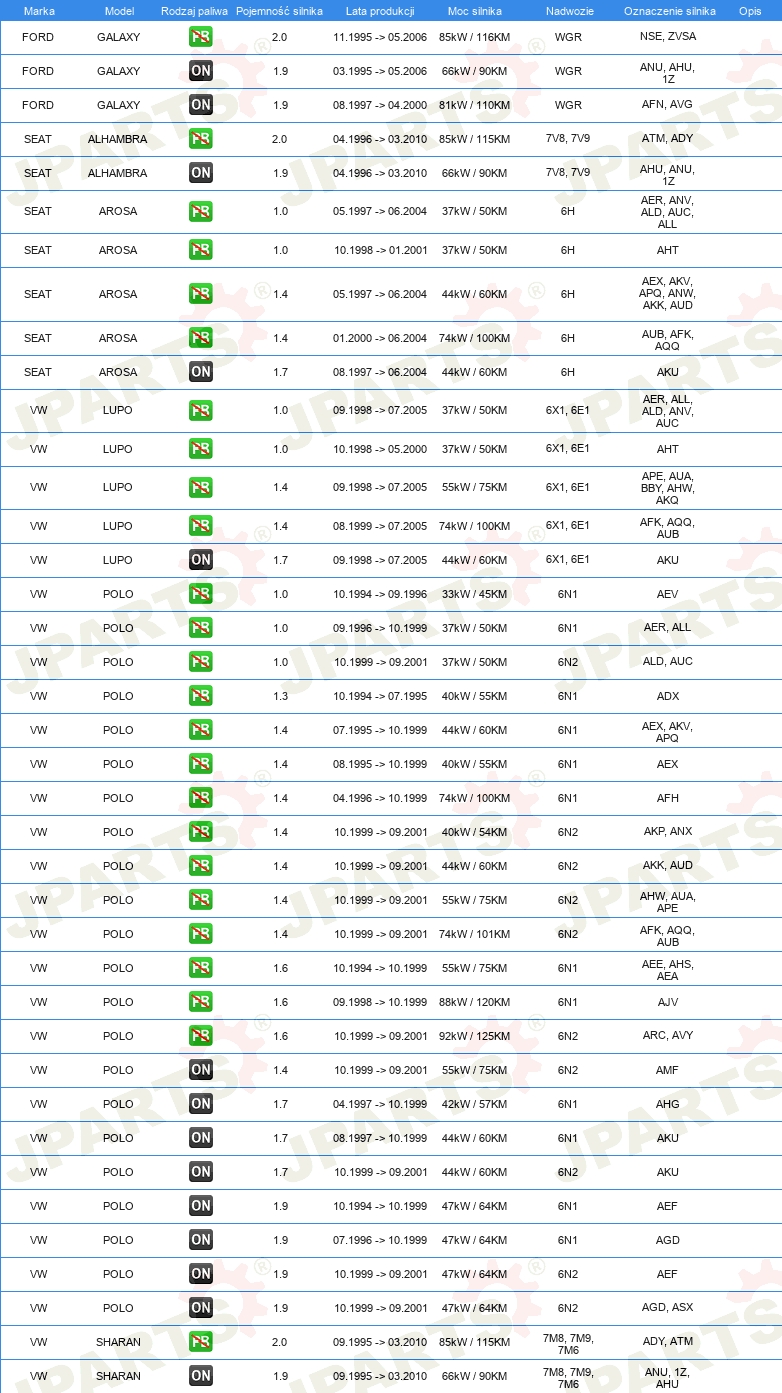The height and width of the screenshot is (1393, 782).
Task: Select the date cell 08.1999 -> 07.2005
Action: pyautogui.click(x=380, y=526)
